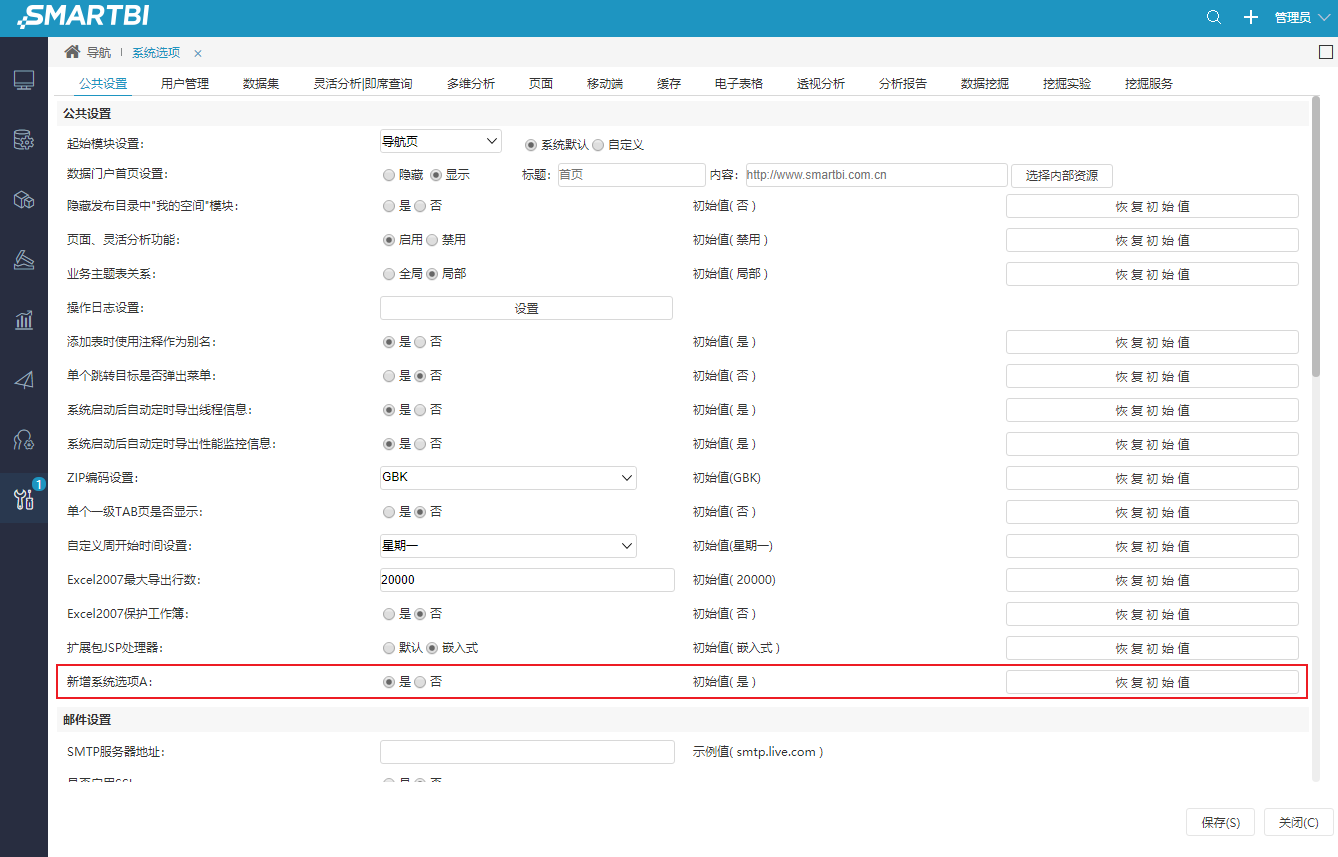This screenshot has height=857, width=1338.
Task: Click the square maximize icon at top right
Action: 1326,52
